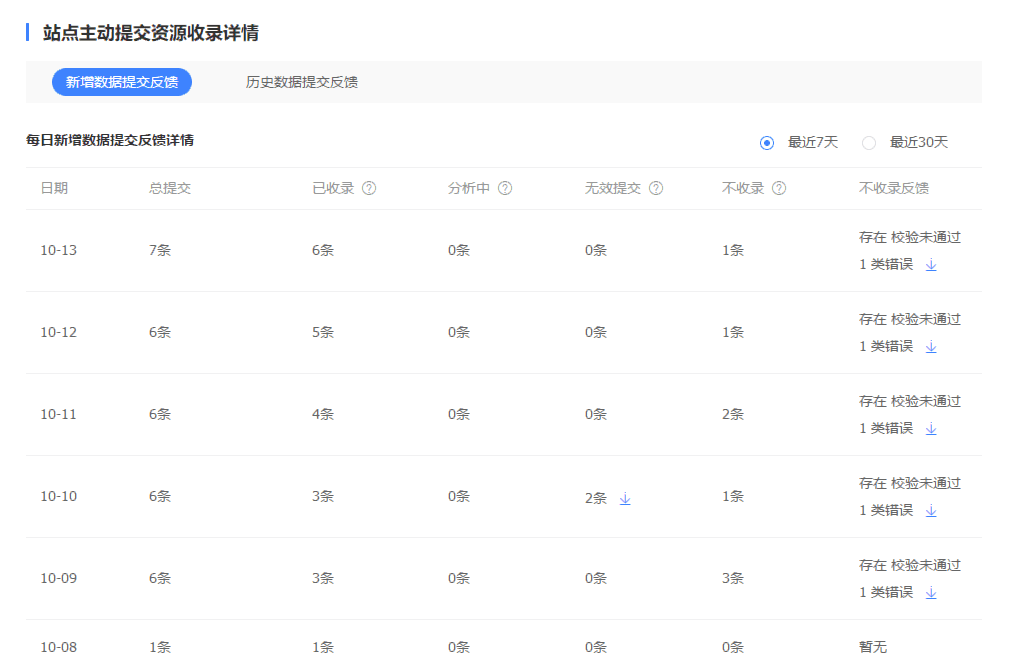Switch to 新增数据提交反馈 tab

122,82
